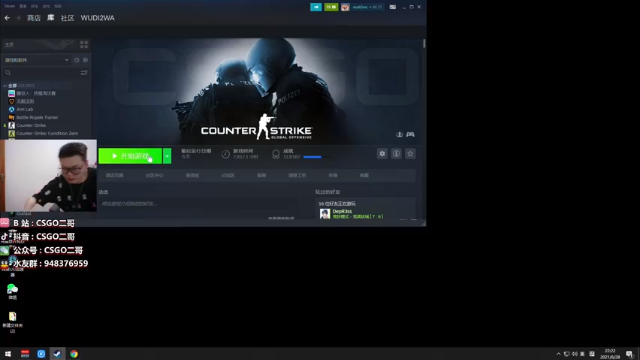Image resolution: width=640 pixels, height=360 pixels.
Task: Switch to Big Picture mode icon
Action: pos(393,7)
